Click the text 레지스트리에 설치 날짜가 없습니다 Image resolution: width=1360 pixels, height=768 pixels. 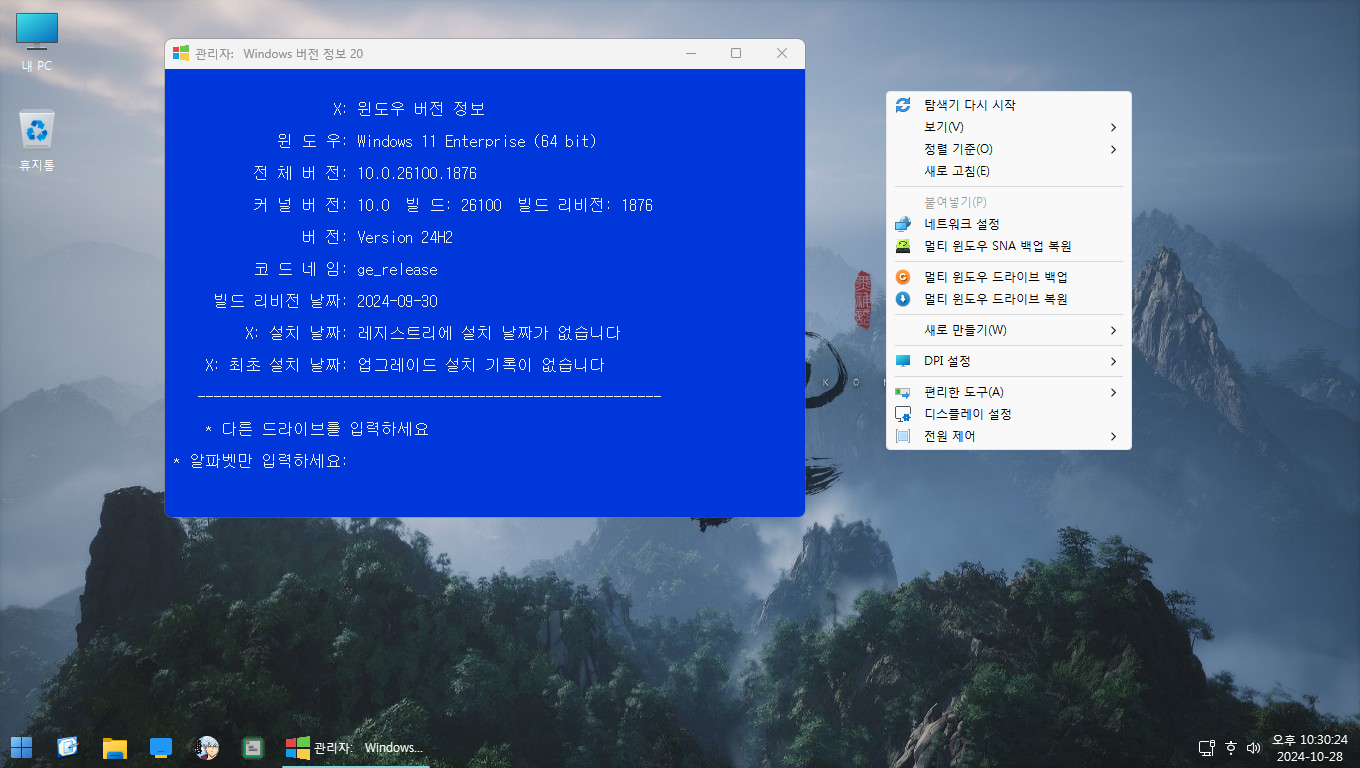click(x=489, y=333)
